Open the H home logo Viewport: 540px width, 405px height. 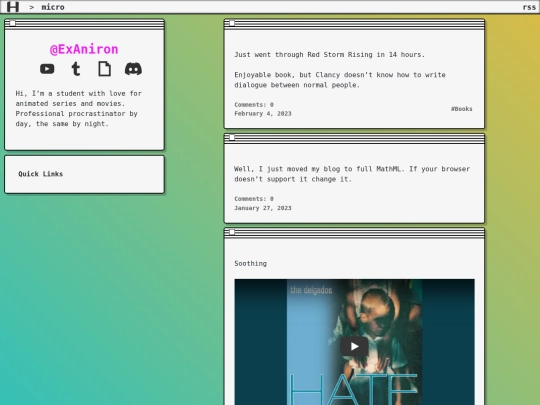[x=13, y=7]
